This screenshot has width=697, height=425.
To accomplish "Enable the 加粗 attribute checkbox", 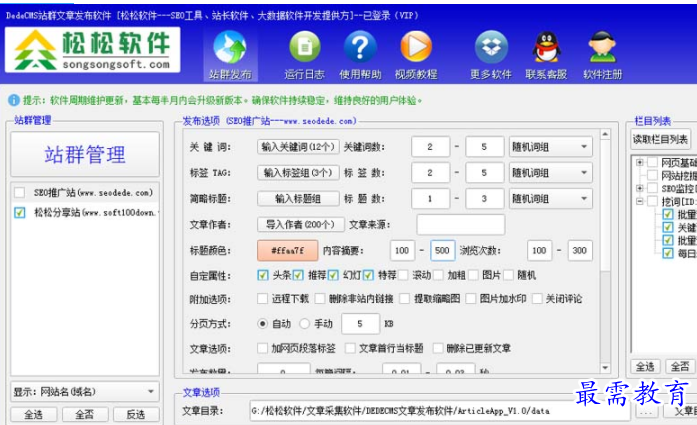I will click(438, 275).
